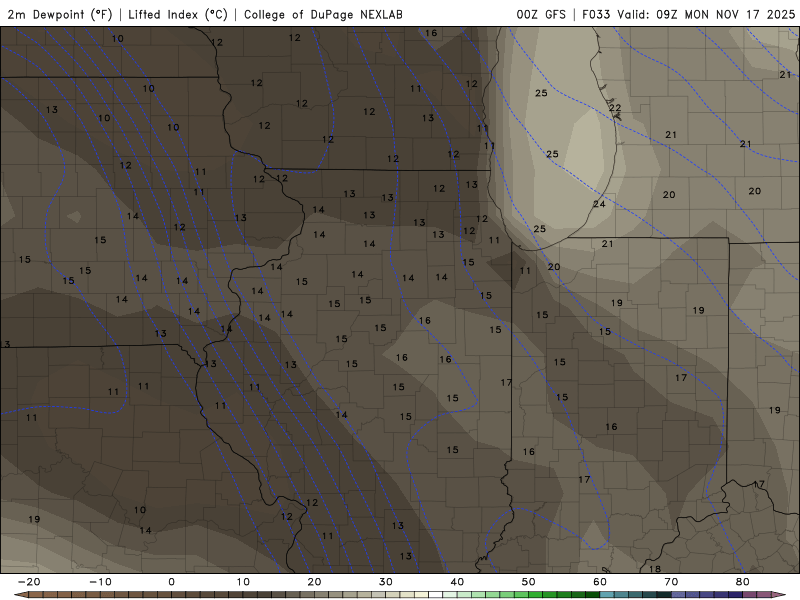Click the '2m Dewpoint (°F)' title text
The height and width of the screenshot is (600, 800).
click(60, 14)
